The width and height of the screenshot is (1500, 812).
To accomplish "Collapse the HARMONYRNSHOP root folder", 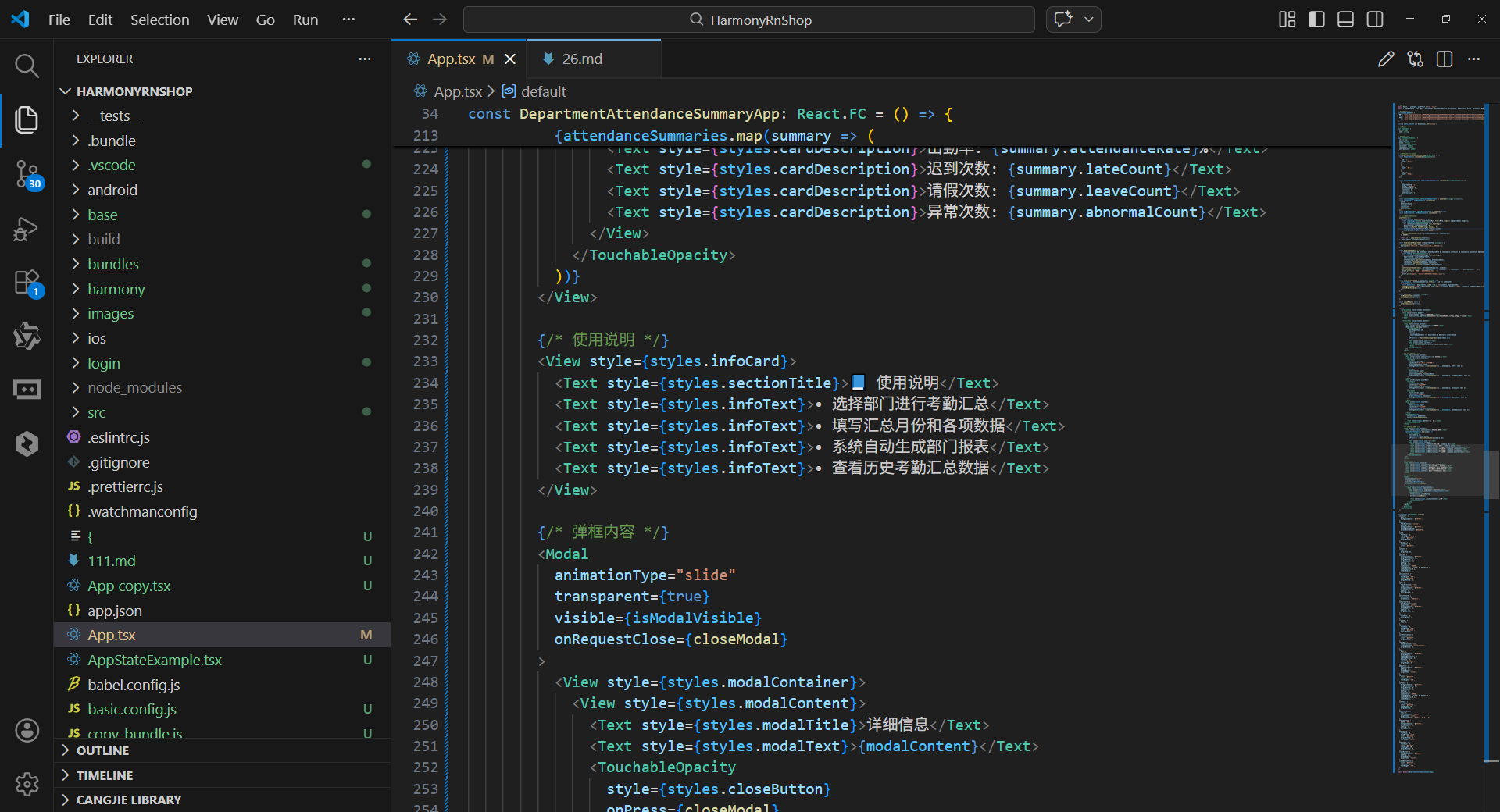I will point(223,91).
